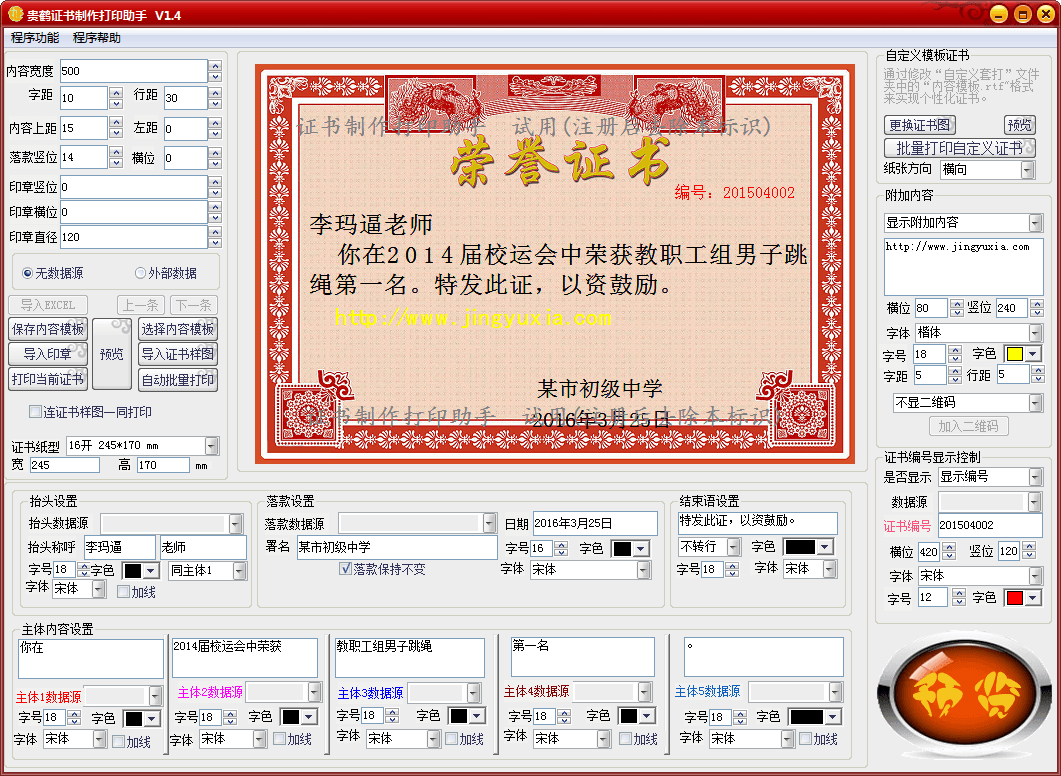
Task: Click 导入证书样图 to import certificate image
Action: click(x=178, y=354)
